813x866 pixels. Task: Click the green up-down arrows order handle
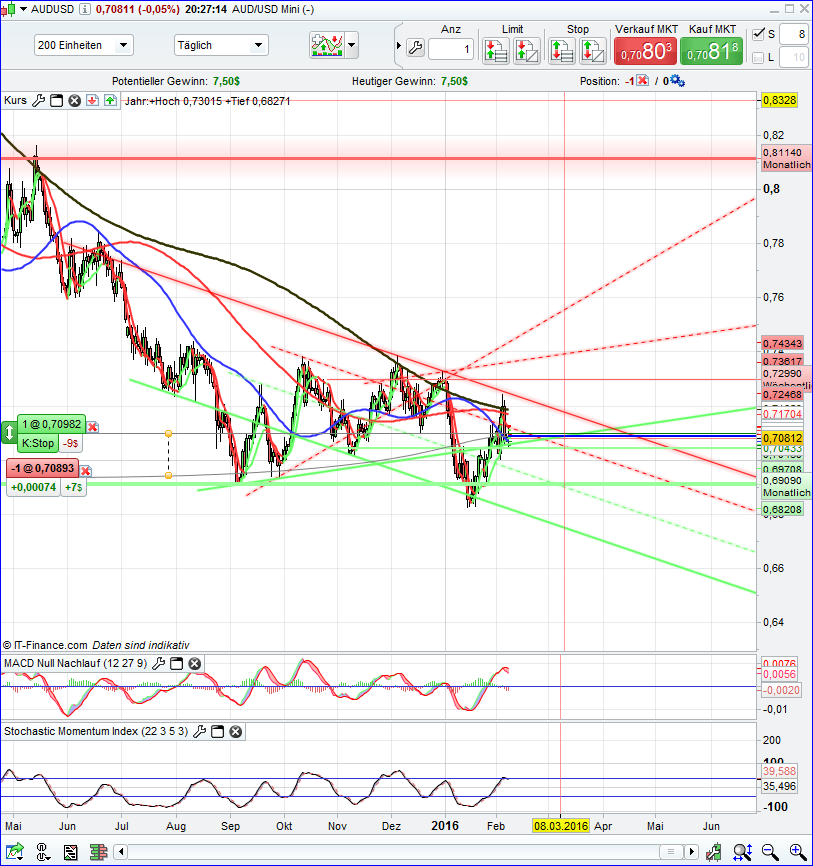(x=9, y=432)
